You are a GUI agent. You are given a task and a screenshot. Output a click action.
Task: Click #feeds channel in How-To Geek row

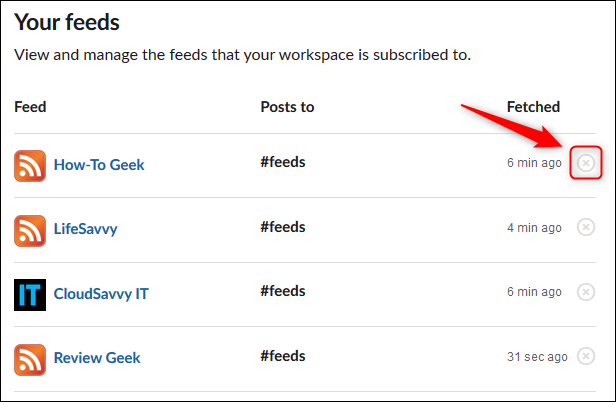pos(283,162)
